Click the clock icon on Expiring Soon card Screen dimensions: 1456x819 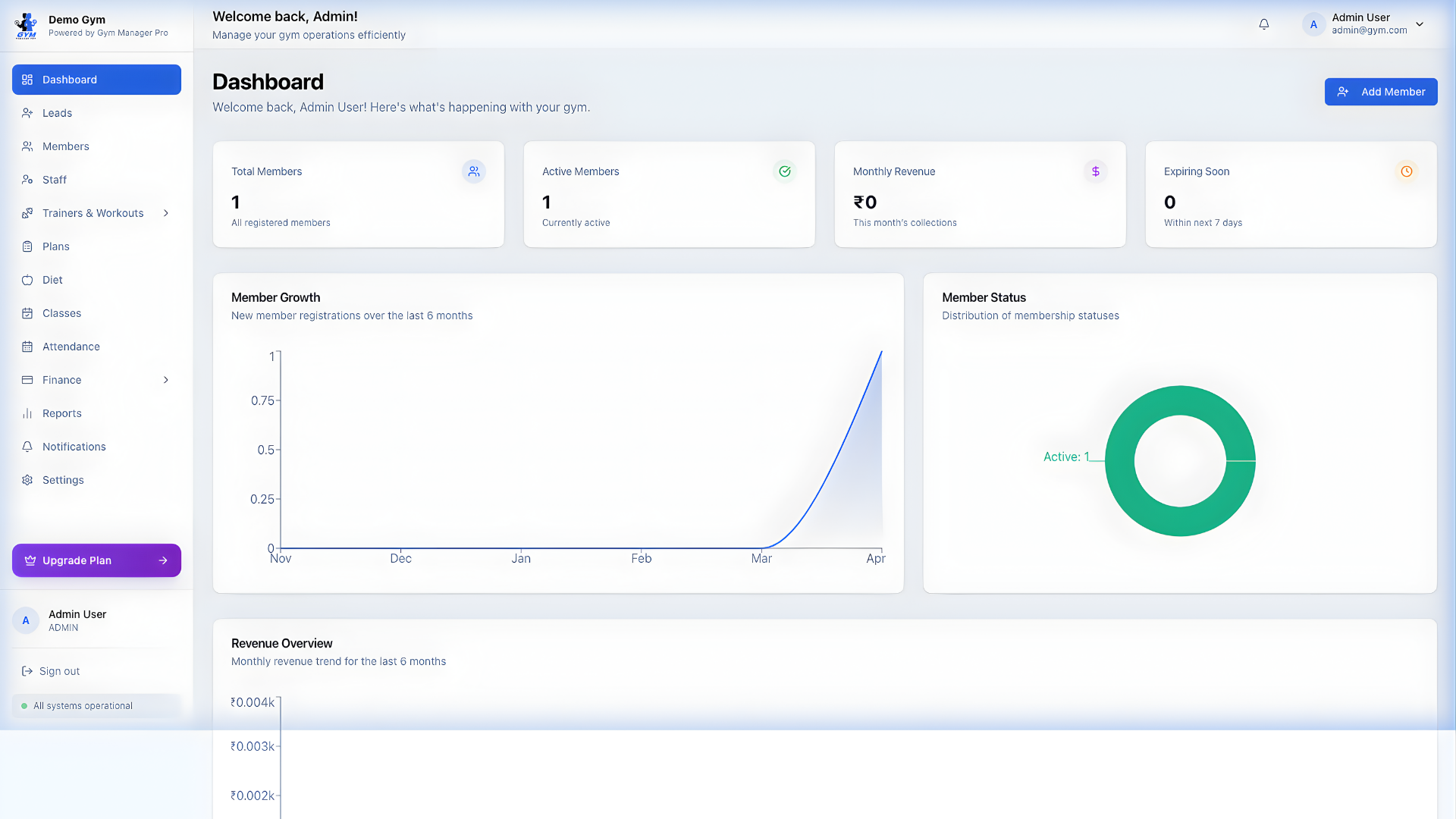click(1407, 171)
